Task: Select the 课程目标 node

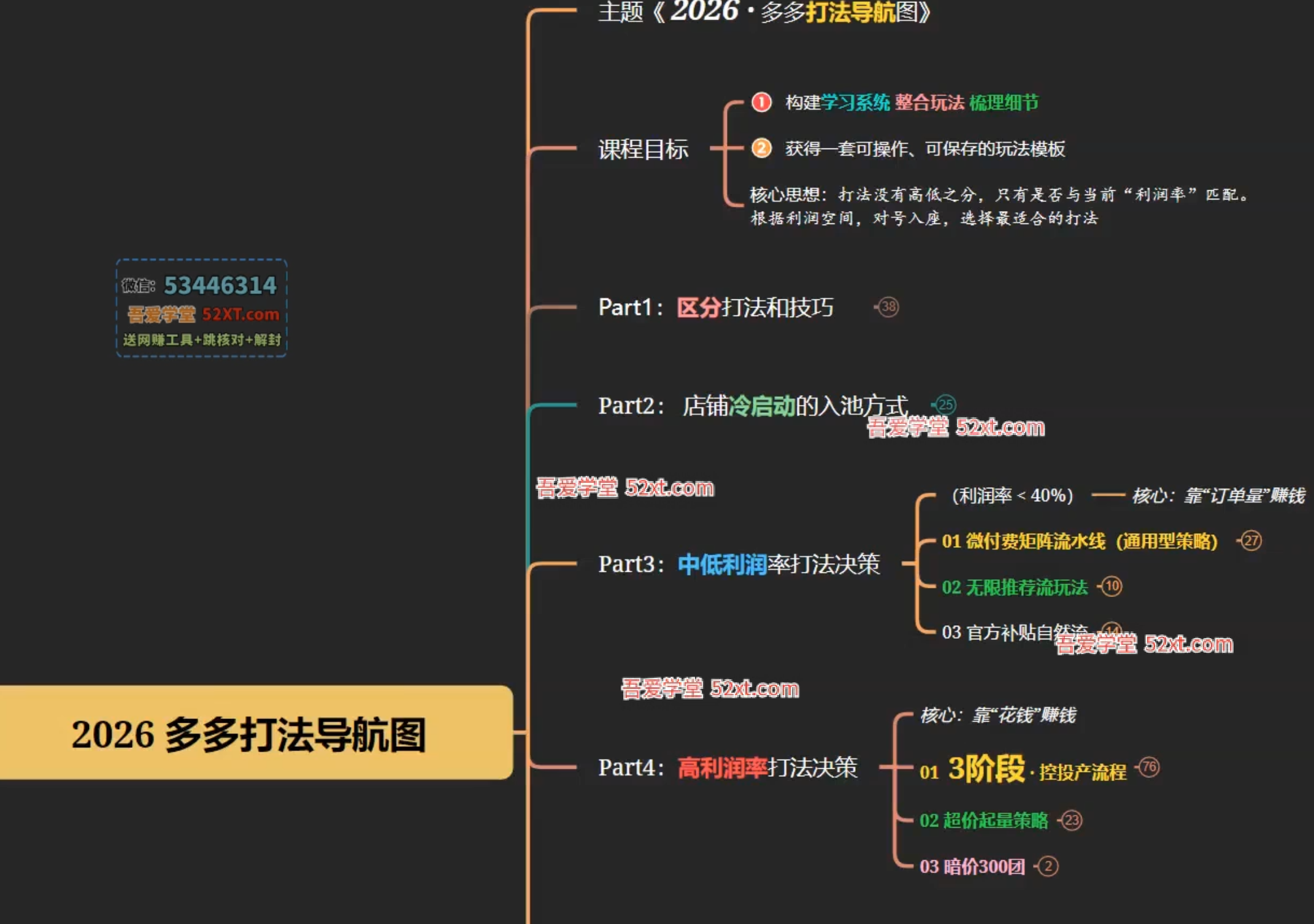Action: tap(643, 149)
